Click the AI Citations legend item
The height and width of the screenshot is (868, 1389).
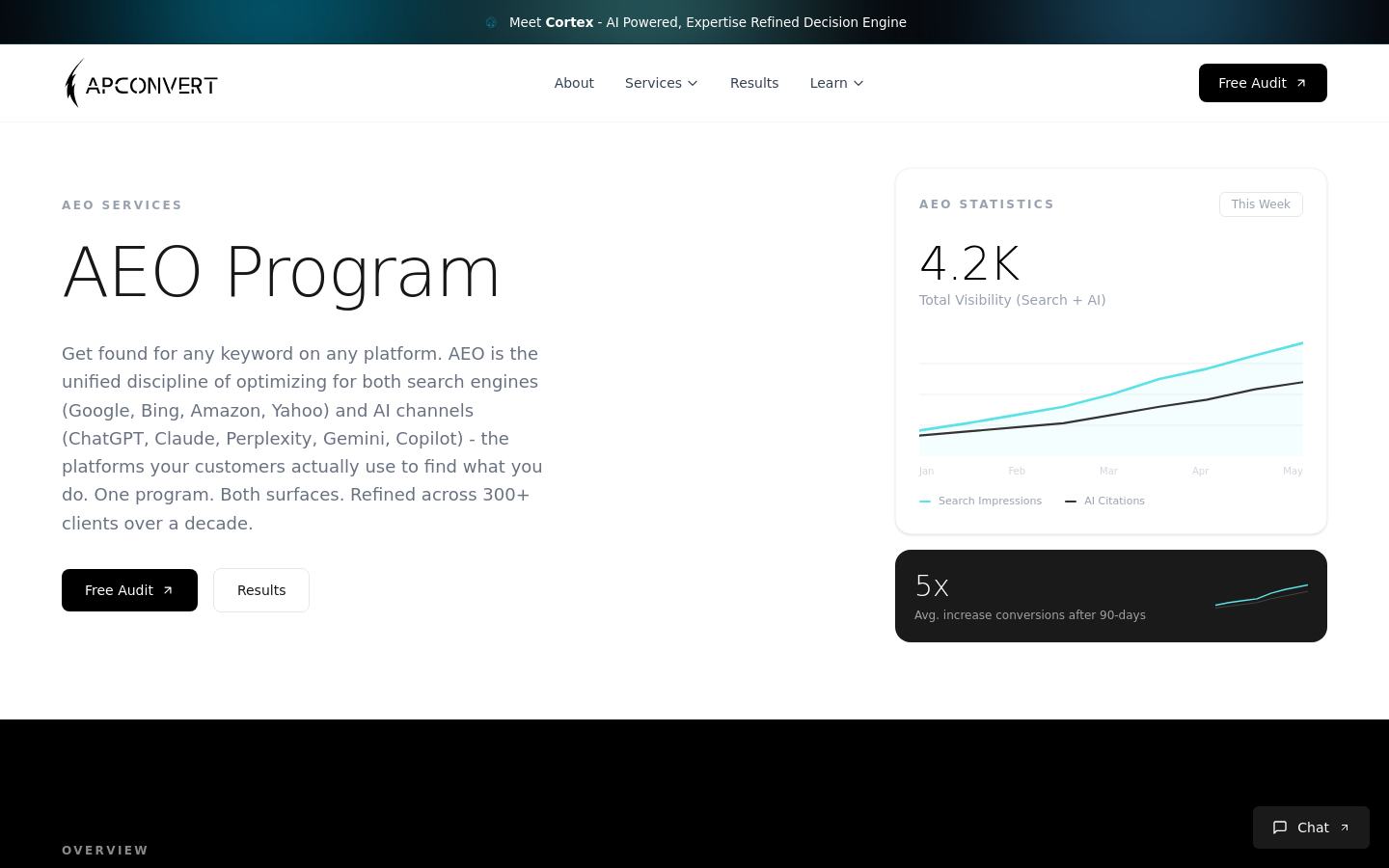tap(1105, 501)
